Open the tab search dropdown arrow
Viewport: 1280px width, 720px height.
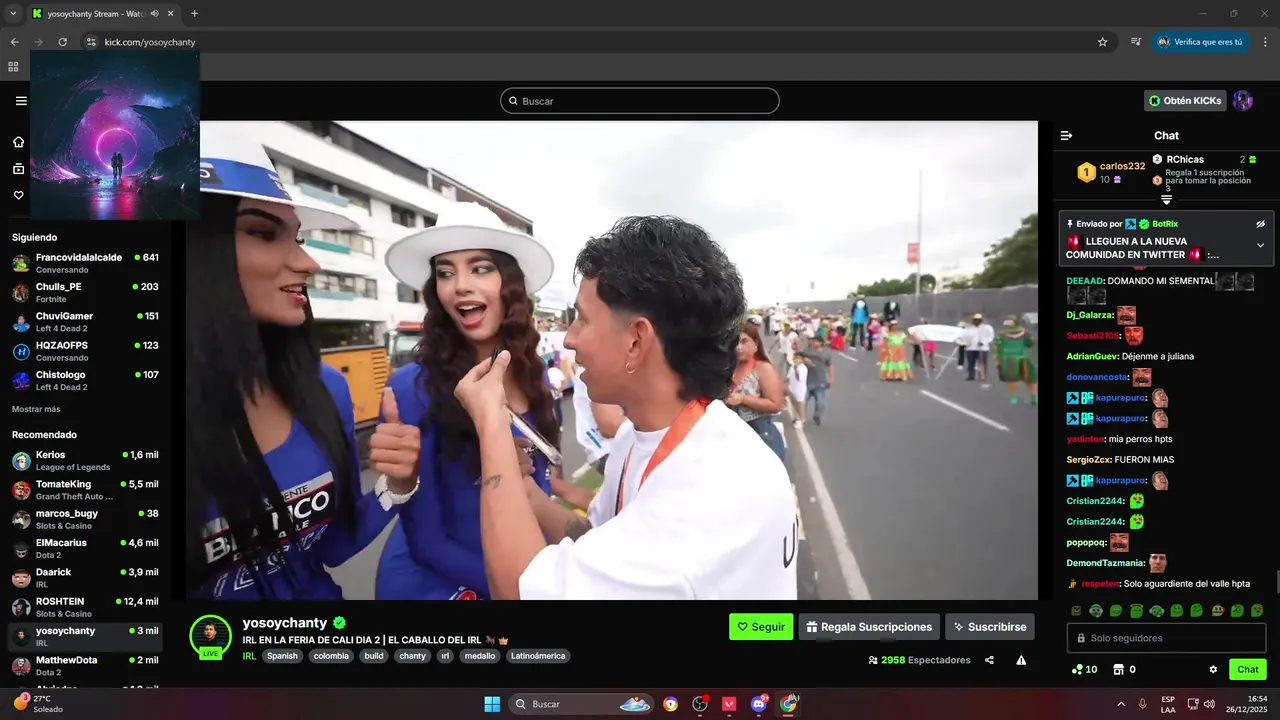[x=13, y=14]
